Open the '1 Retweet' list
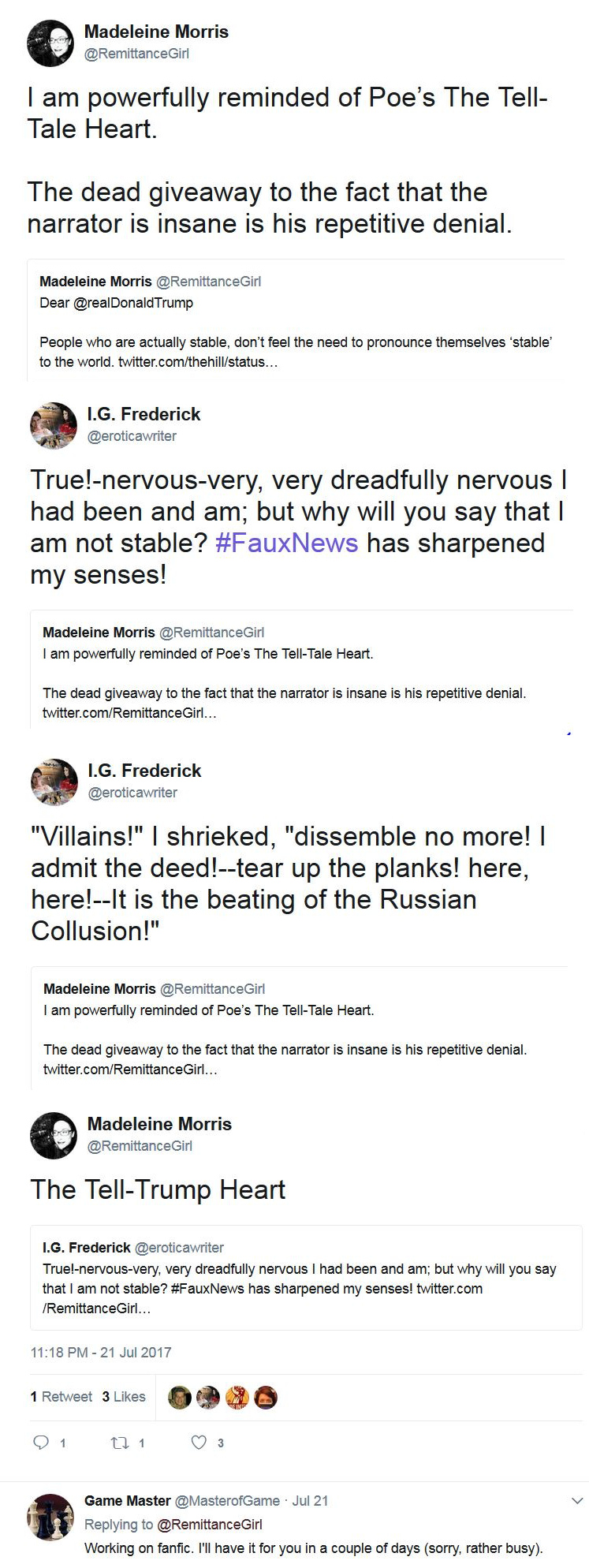 61,1397
